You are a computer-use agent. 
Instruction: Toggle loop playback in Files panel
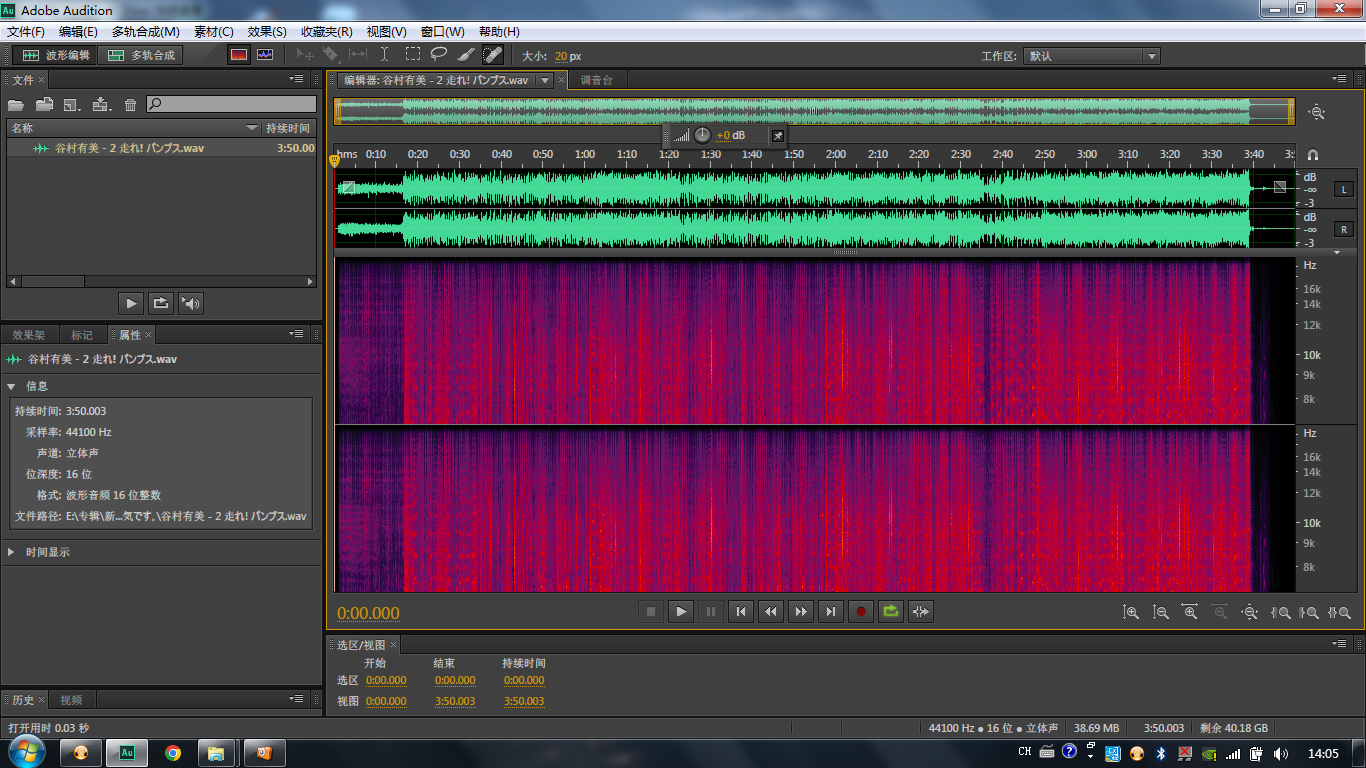pyautogui.click(x=160, y=303)
